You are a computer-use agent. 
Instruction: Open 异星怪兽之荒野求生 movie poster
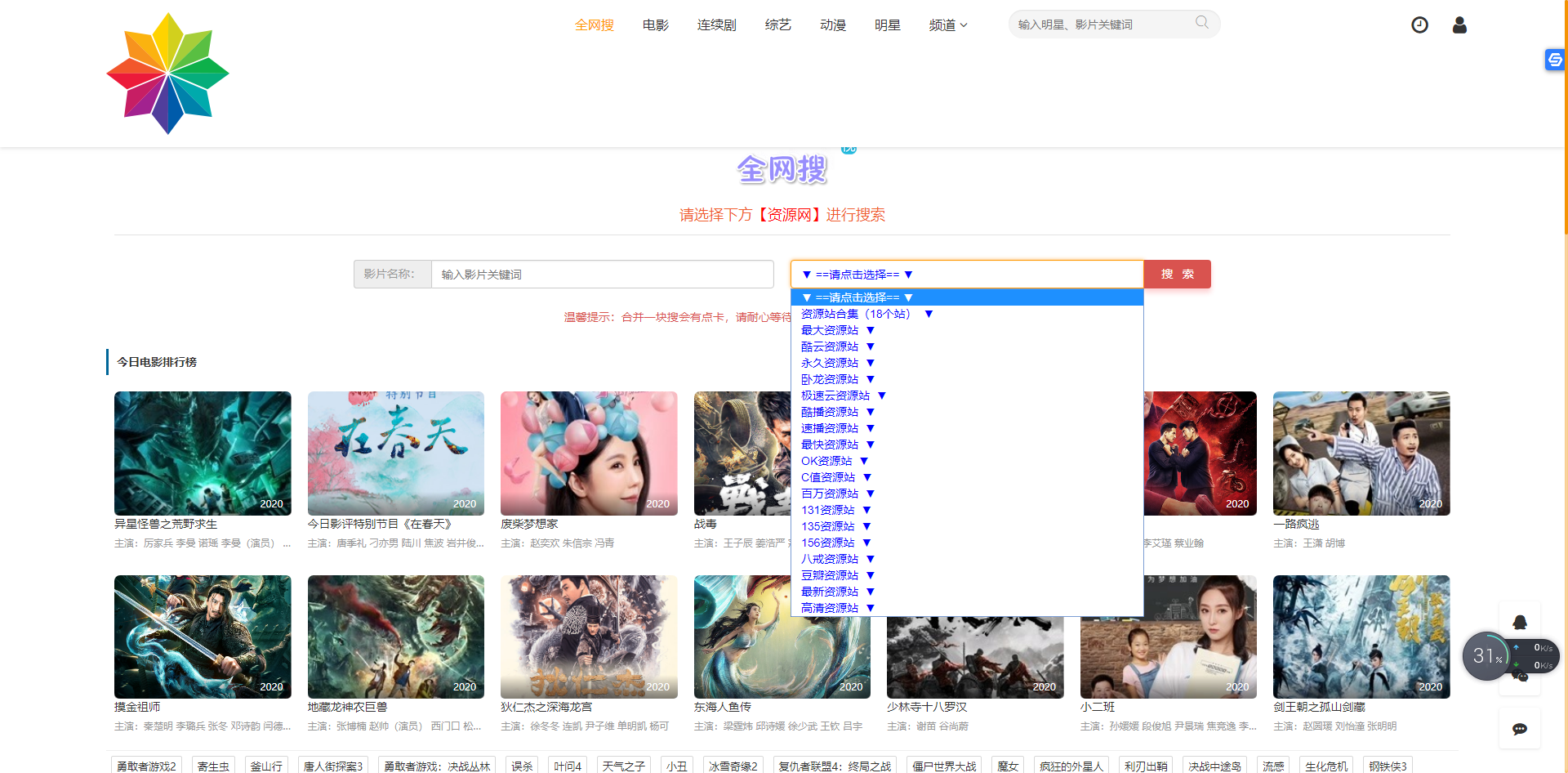click(203, 453)
